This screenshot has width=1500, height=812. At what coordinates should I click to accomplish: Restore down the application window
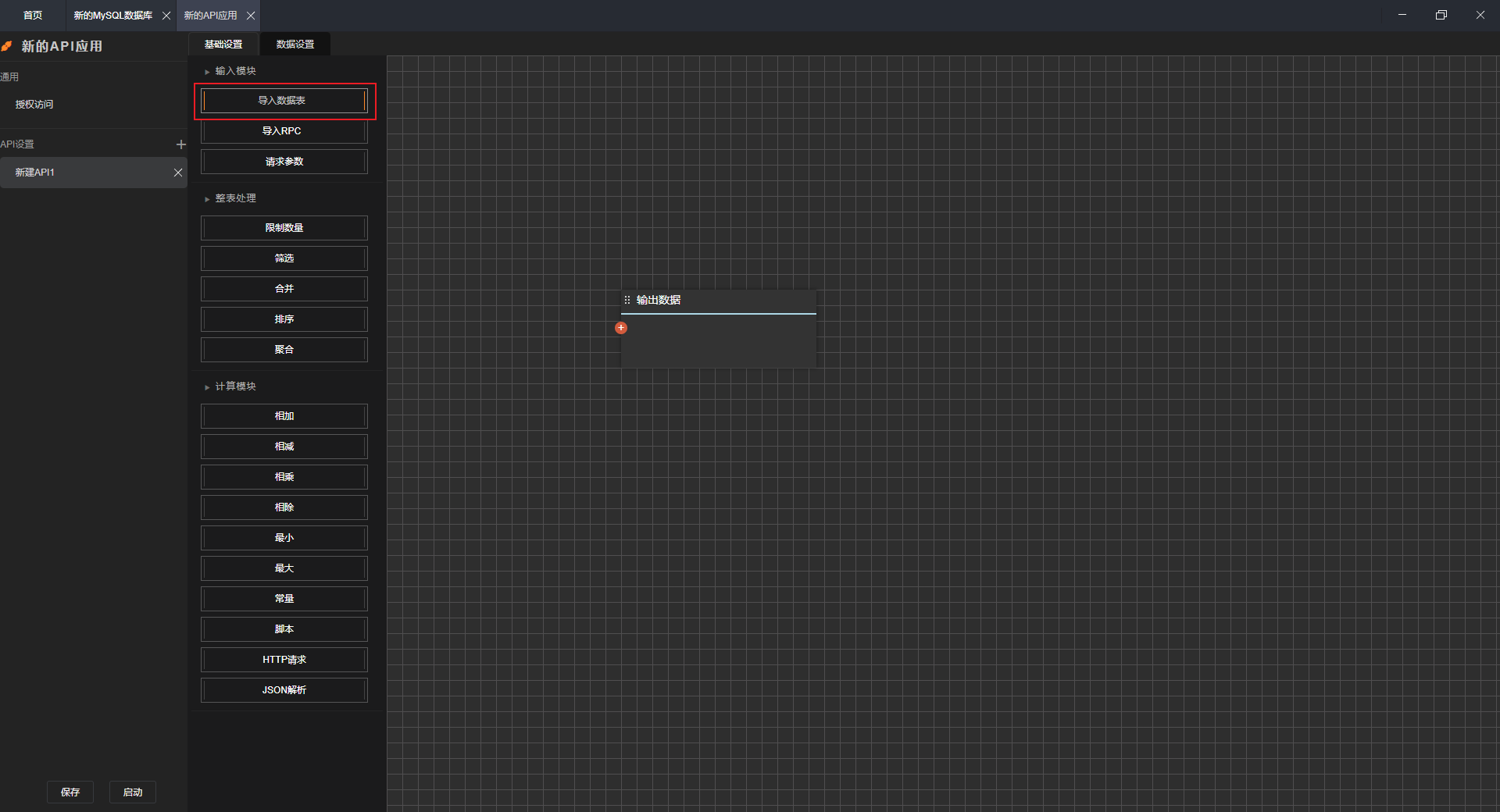tap(1441, 15)
